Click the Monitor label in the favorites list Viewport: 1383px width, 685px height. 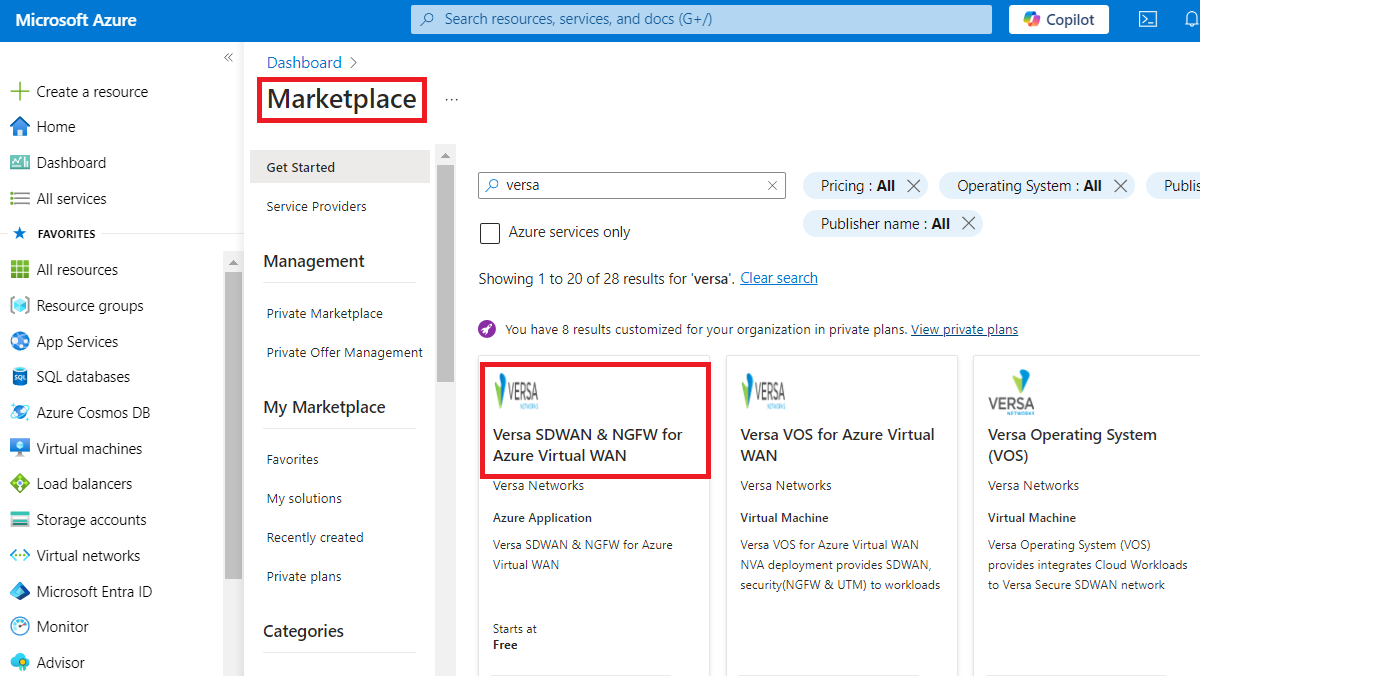[x=63, y=627]
